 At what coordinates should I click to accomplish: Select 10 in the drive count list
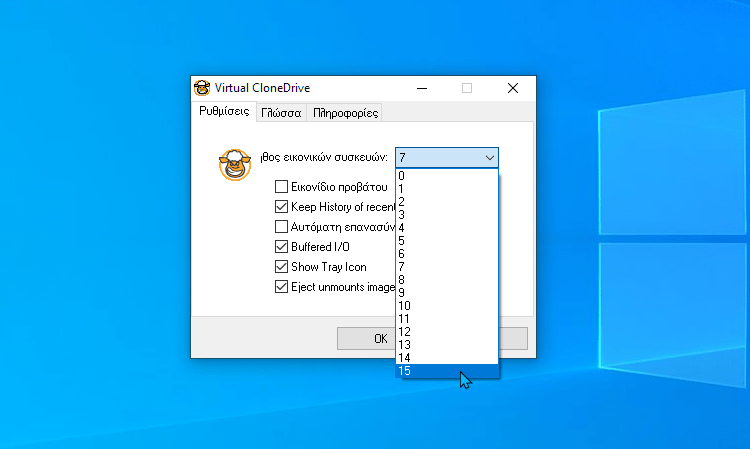[x=447, y=306]
